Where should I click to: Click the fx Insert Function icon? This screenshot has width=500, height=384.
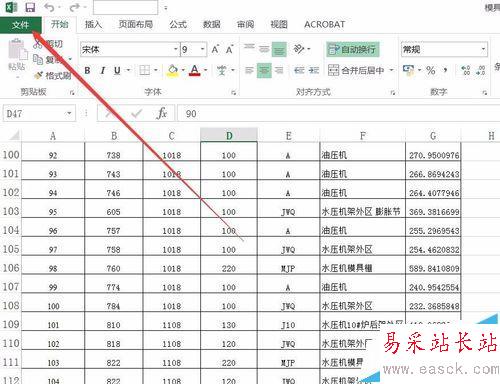coord(161,113)
